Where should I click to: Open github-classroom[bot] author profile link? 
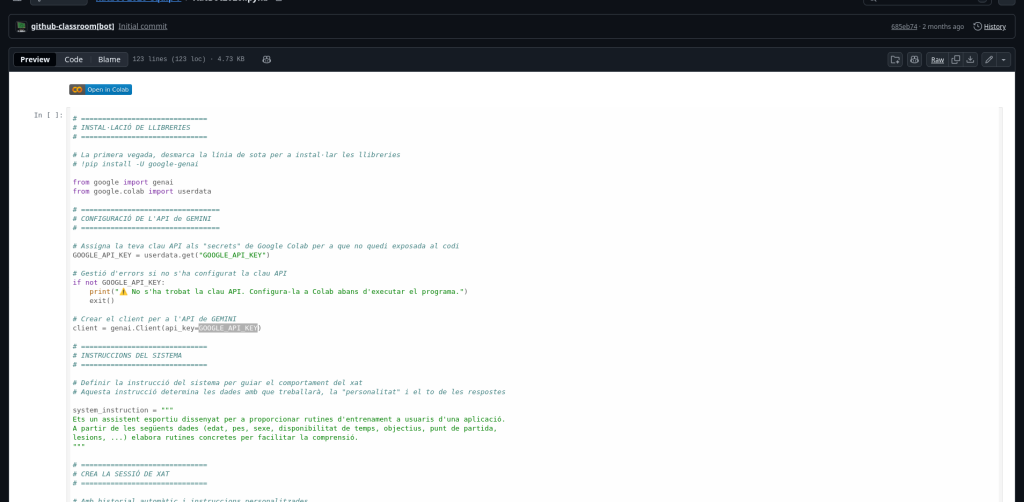[72, 26]
